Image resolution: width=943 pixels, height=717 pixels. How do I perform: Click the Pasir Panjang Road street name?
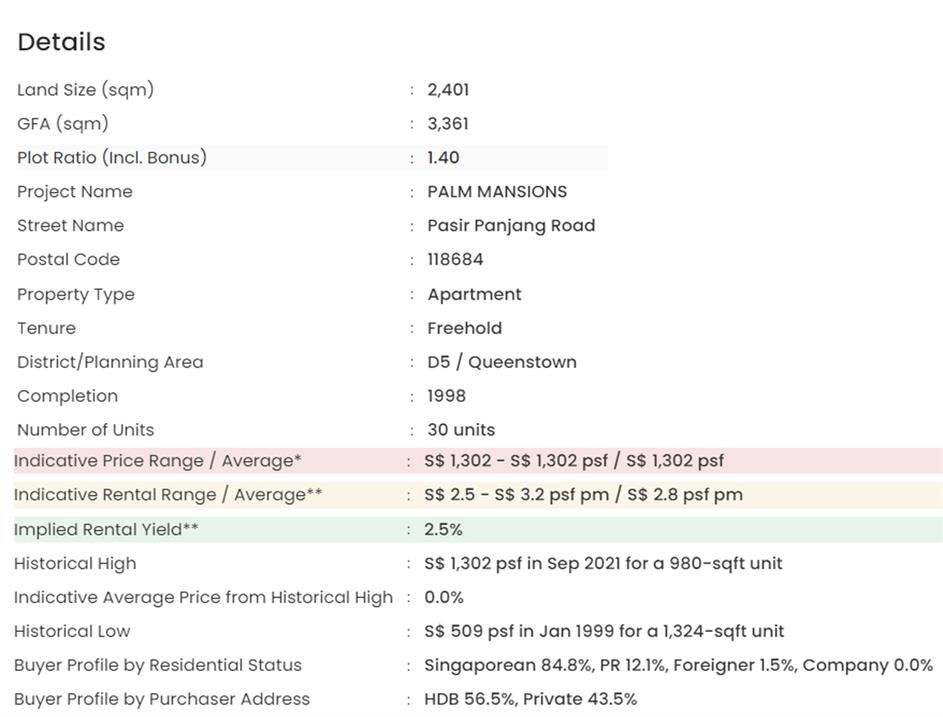tap(510, 225)
